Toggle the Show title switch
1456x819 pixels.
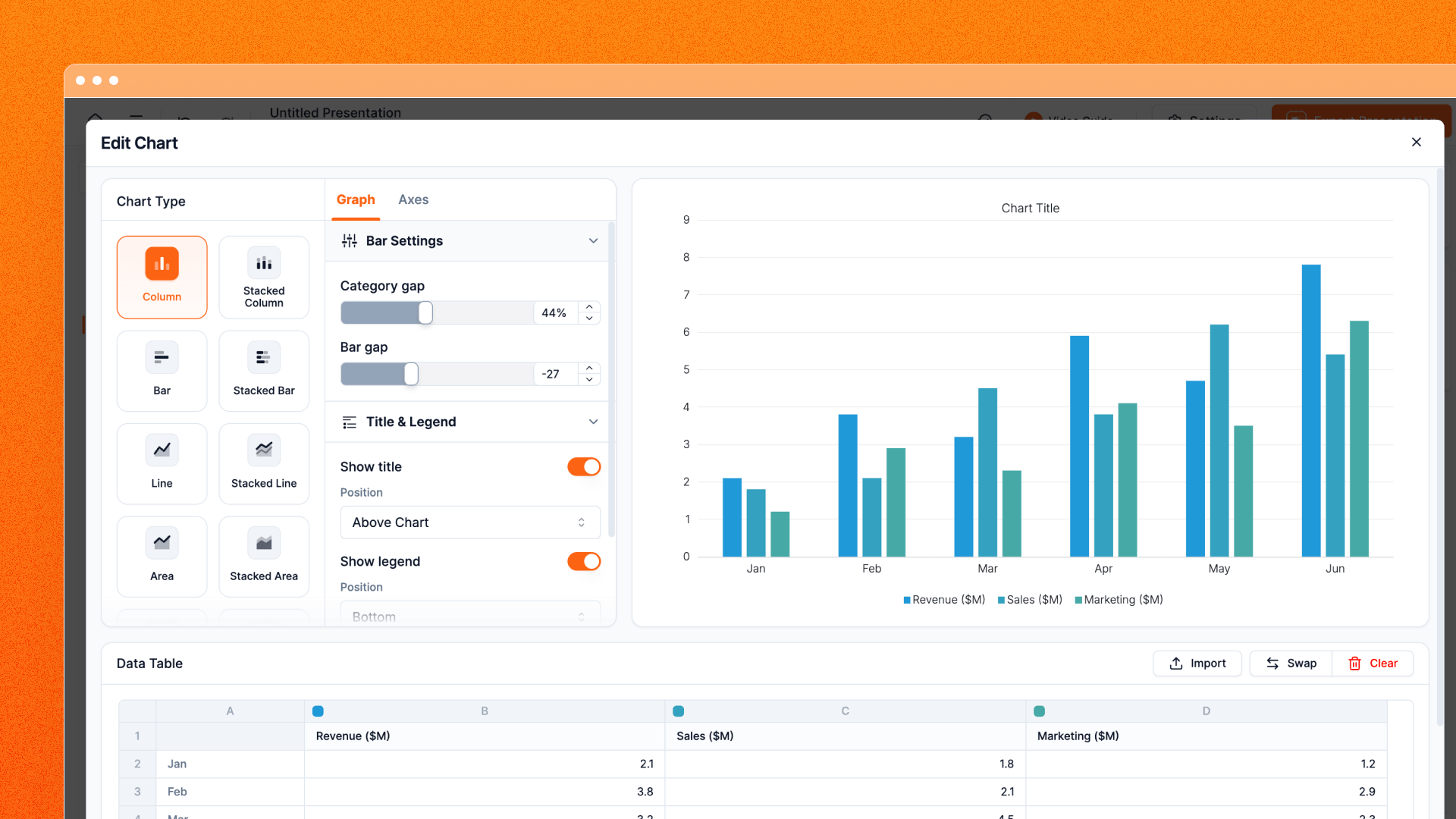584,466
